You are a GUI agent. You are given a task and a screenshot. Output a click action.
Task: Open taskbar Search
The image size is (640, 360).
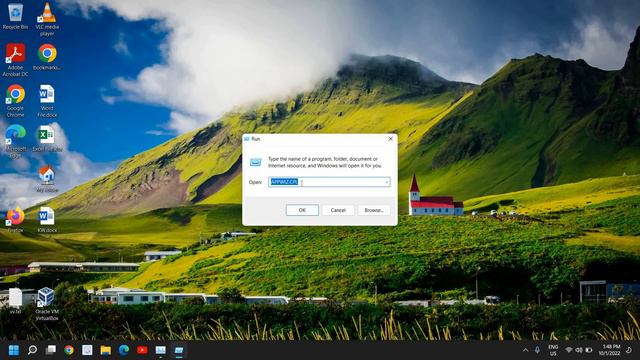32,350
